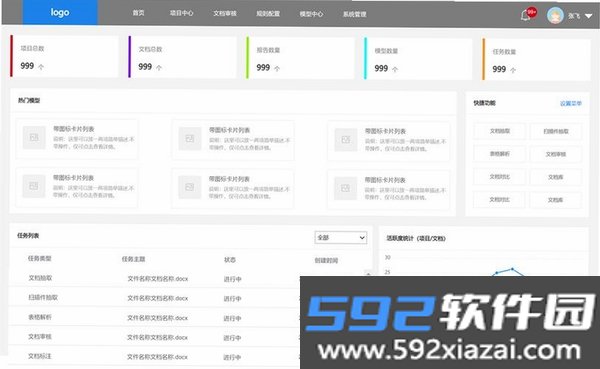The image size is (600, 369).
Task: Select the 表格解析 task row type cell
Action: coord(40,317)
